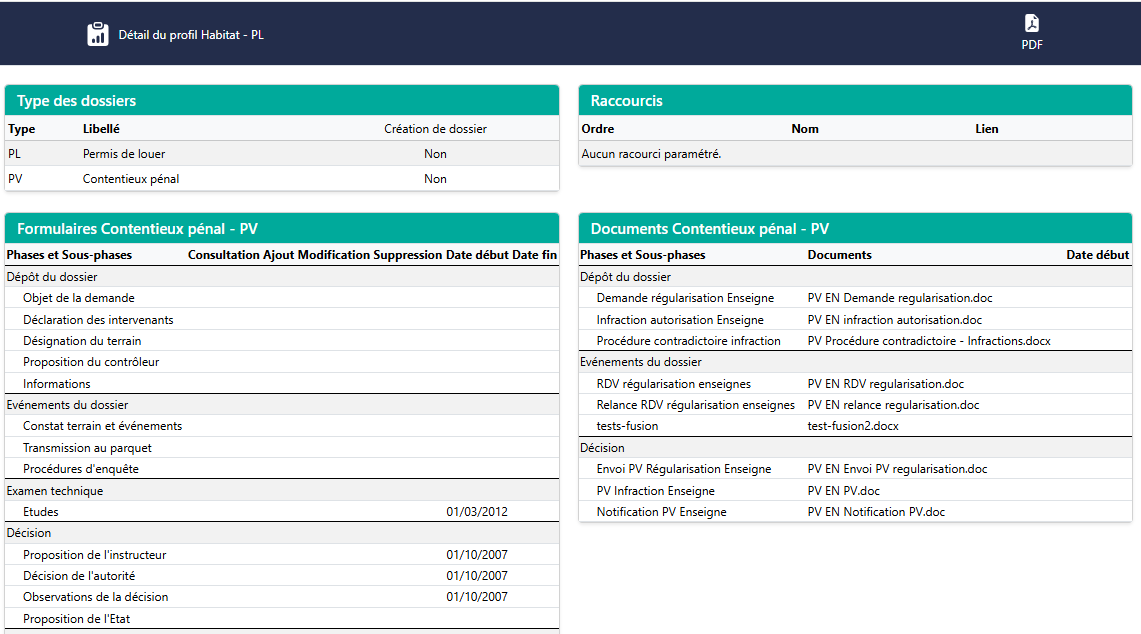Click the Libellé column header
Image resolution: width=1141 pixels, height=634 pixels.
click(x=101, y=129)
